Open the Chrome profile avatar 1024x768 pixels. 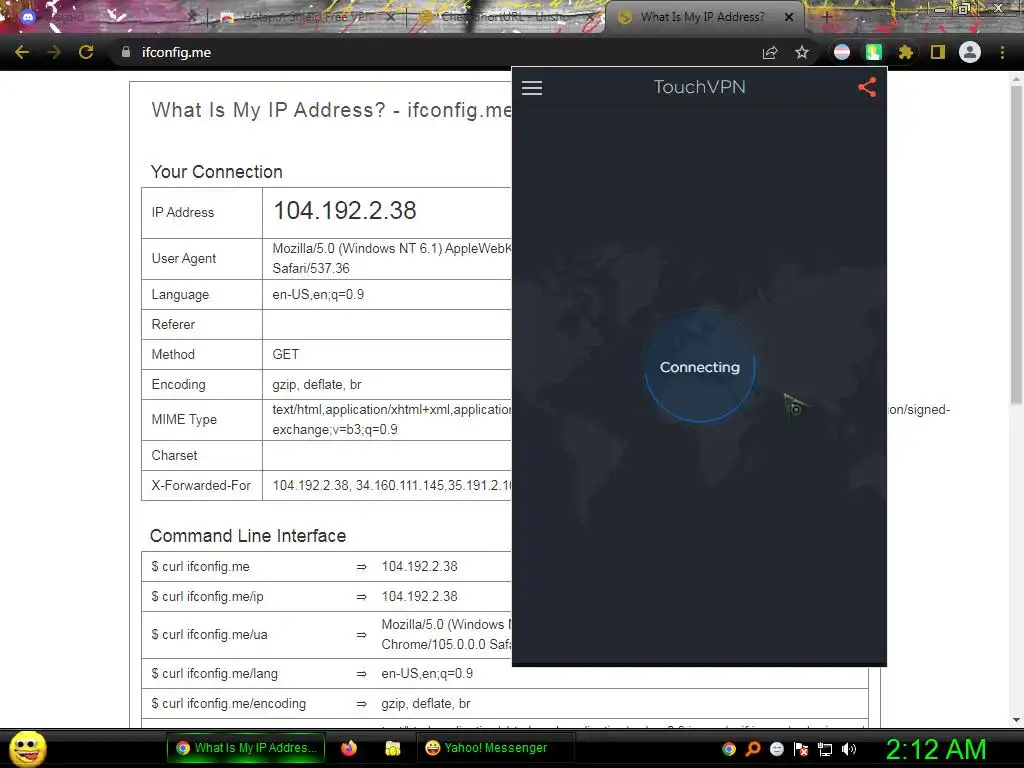point(970,52)
